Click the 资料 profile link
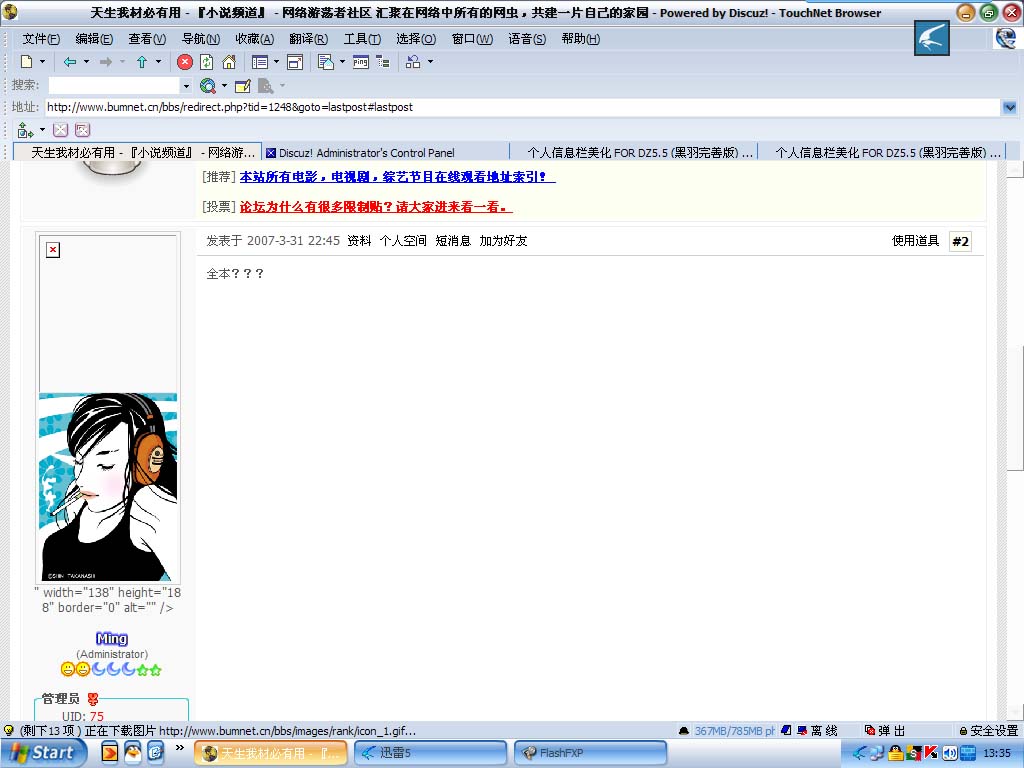The width and height of the screenshot is (1024, 768). [359, 241]
